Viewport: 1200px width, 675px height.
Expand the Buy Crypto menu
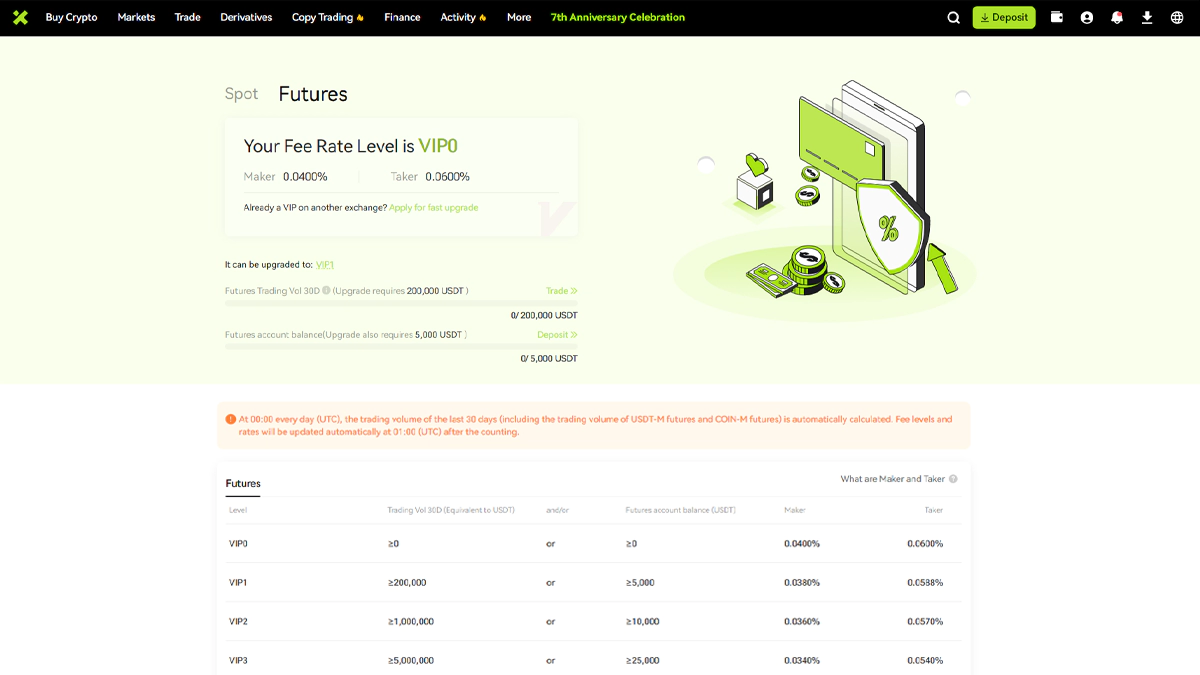click(71, 17)
